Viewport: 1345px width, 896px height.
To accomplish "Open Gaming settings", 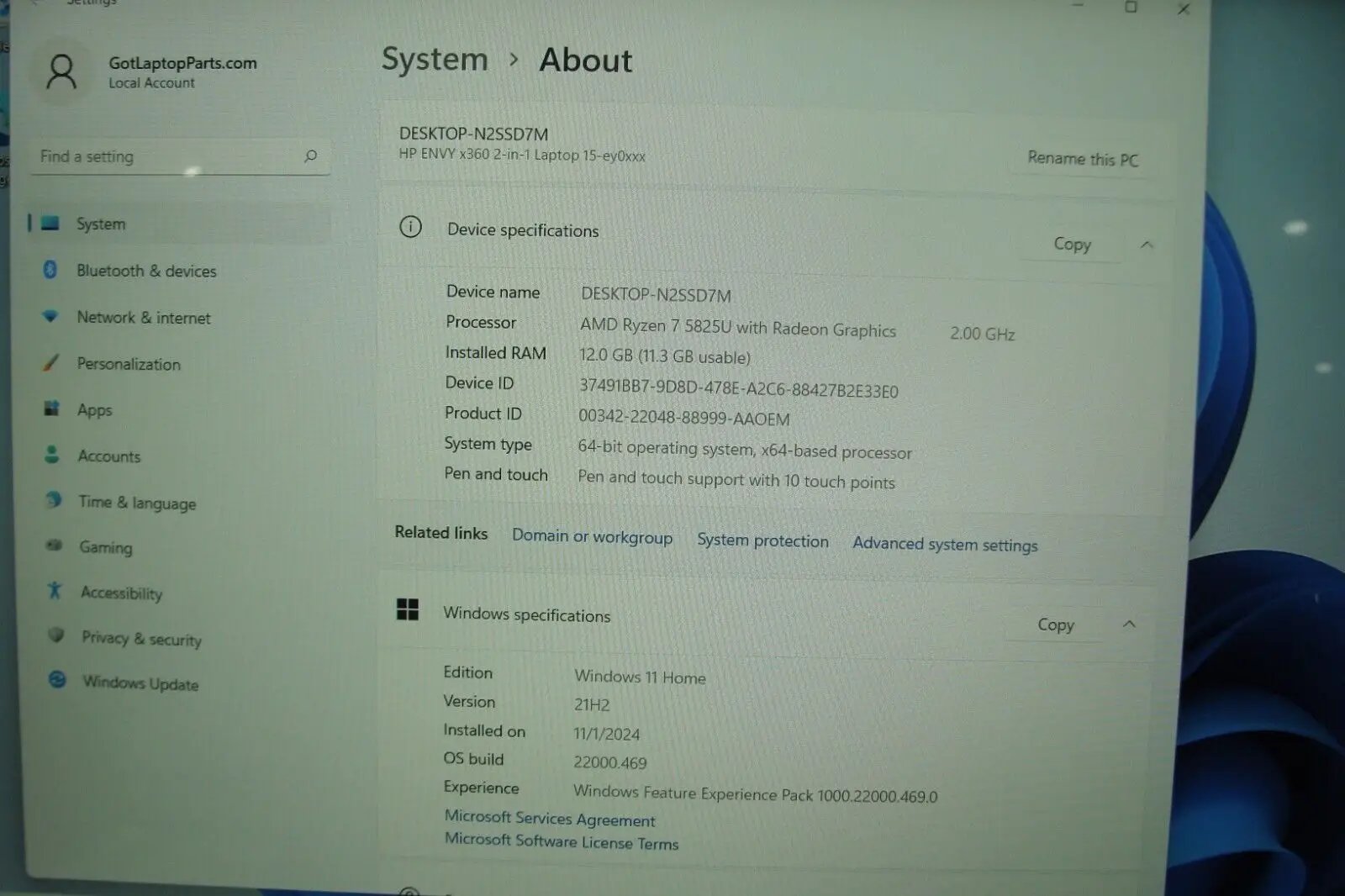I will (106, 547).
